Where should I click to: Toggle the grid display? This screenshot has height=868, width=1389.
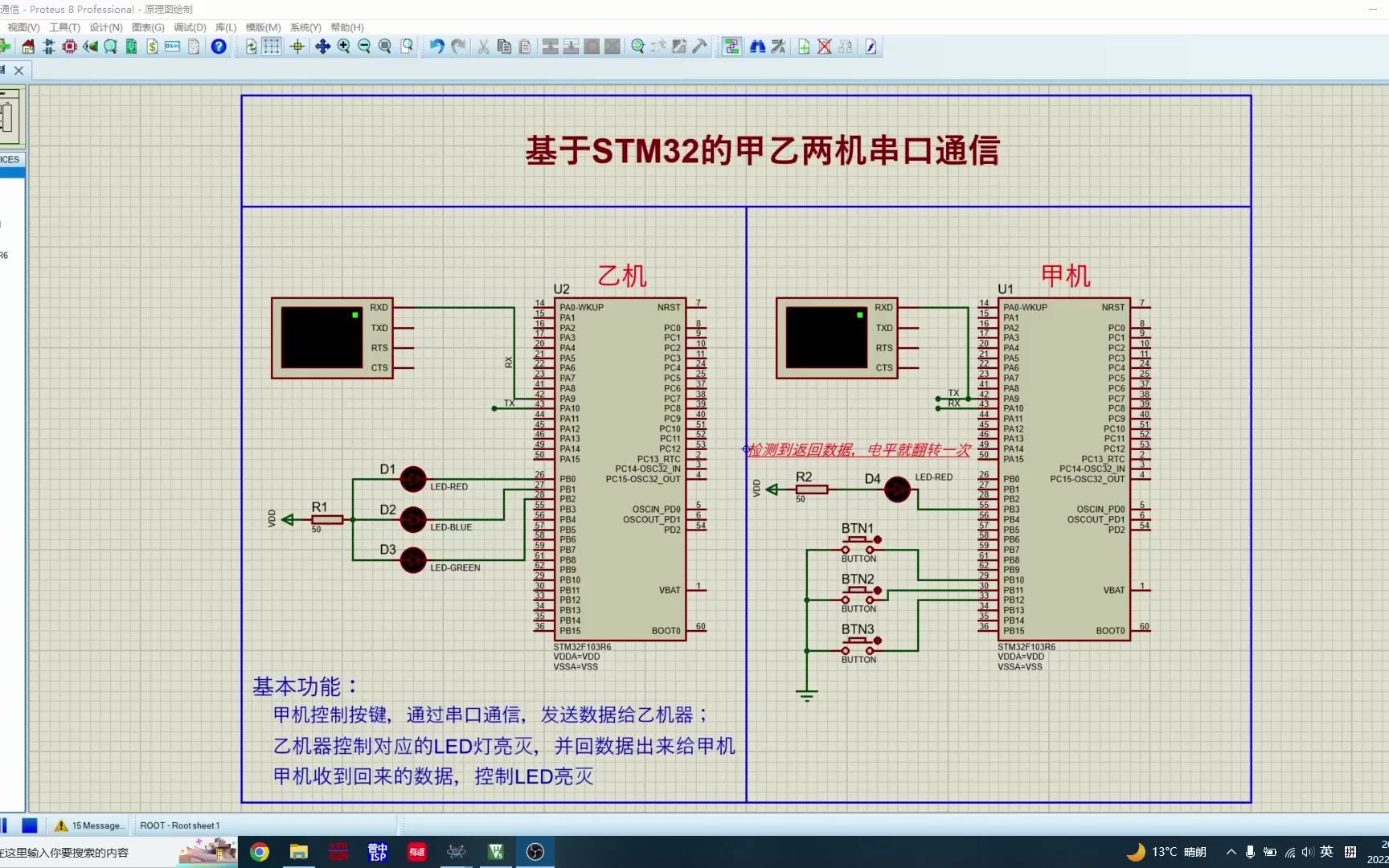tap(271, 46)
